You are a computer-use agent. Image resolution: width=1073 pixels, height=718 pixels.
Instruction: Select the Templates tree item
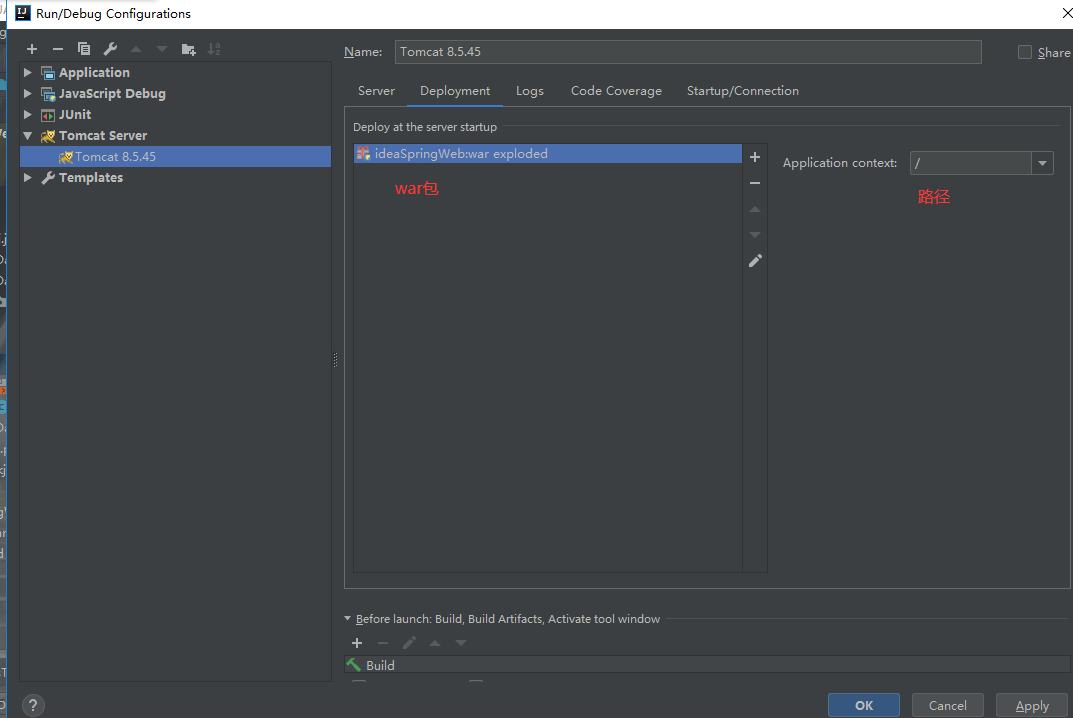(x=91, y=177)
